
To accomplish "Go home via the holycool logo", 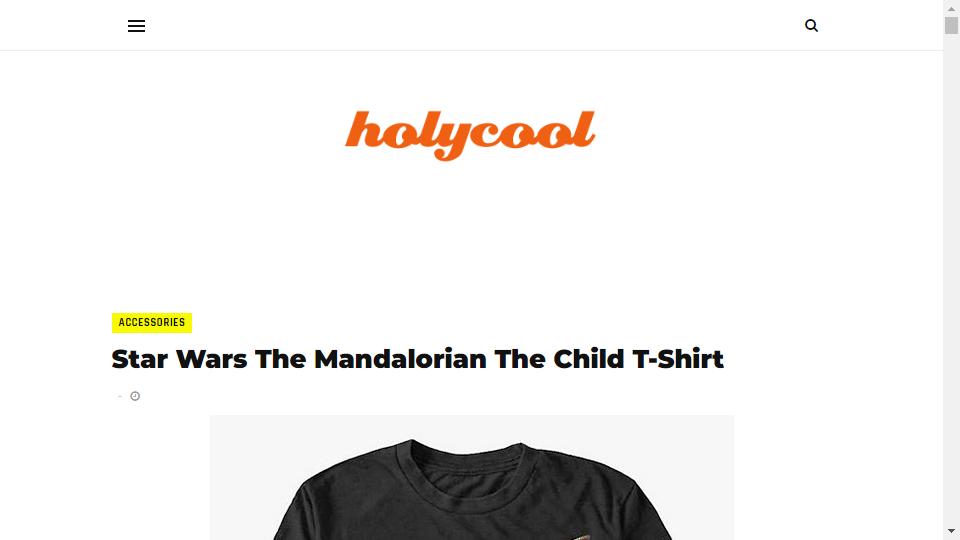I will pos(470,135).
